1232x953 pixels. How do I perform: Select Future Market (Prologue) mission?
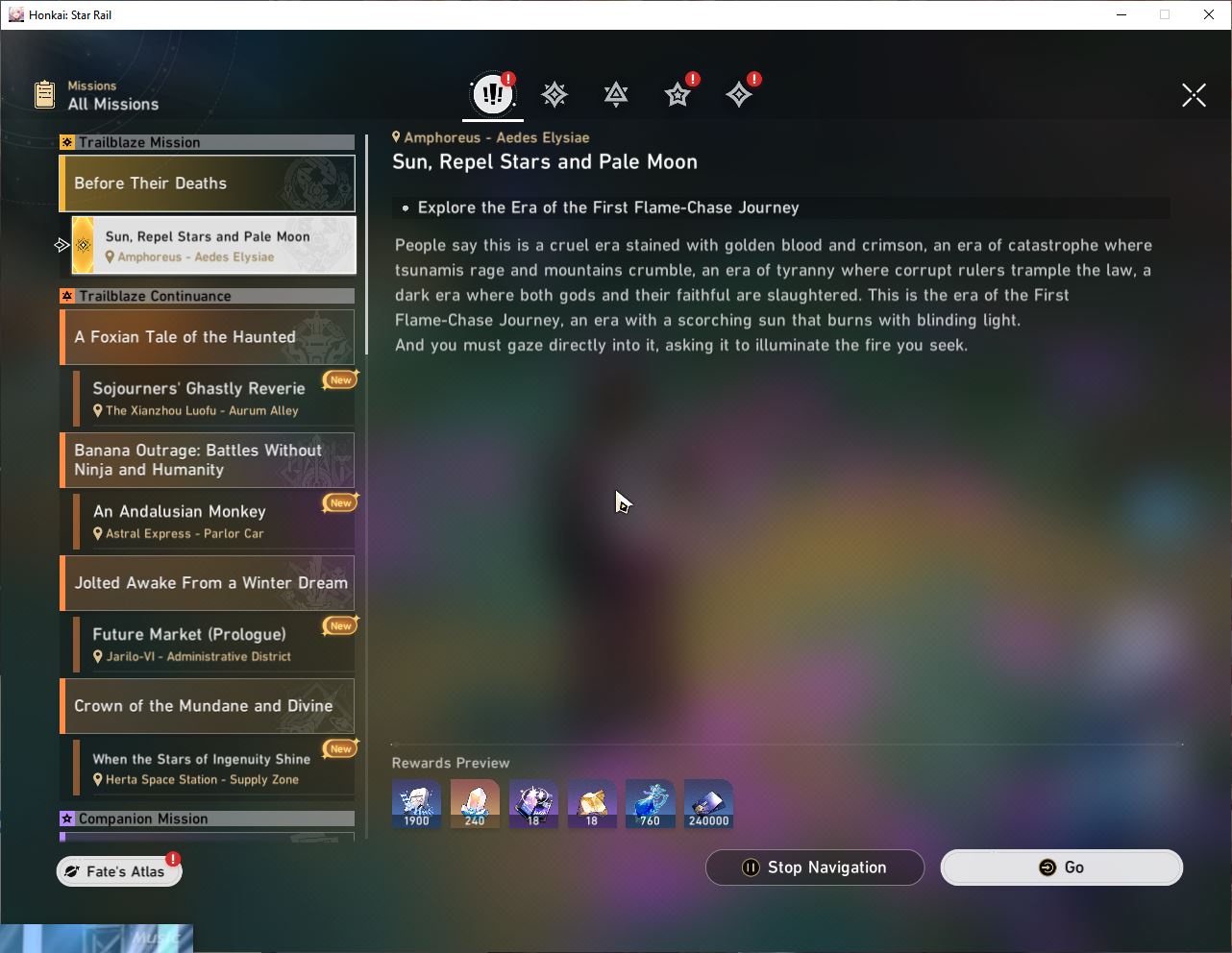pos(213,644)
